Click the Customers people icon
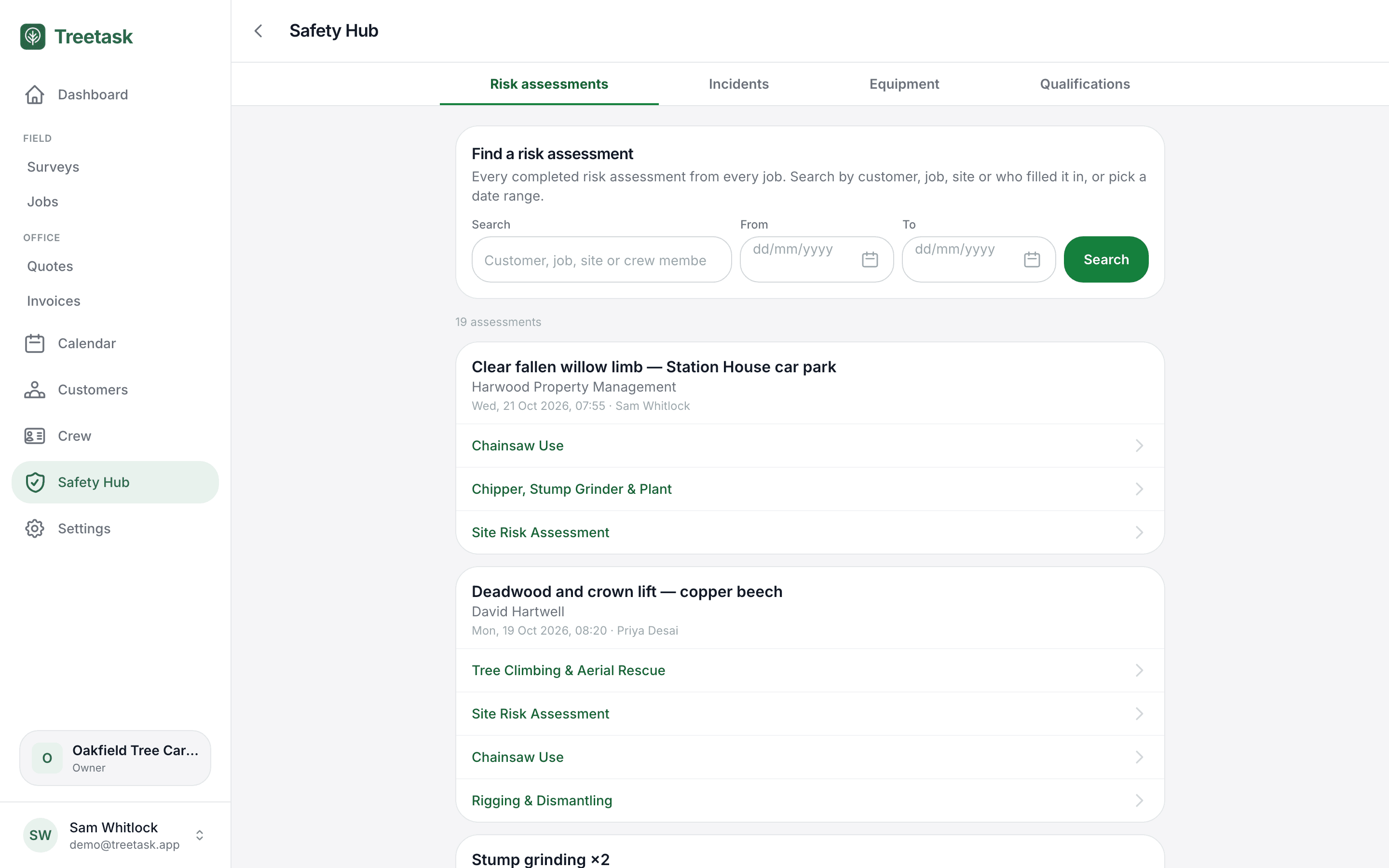Screen dimensions: 1389x868 pos(34,390)
